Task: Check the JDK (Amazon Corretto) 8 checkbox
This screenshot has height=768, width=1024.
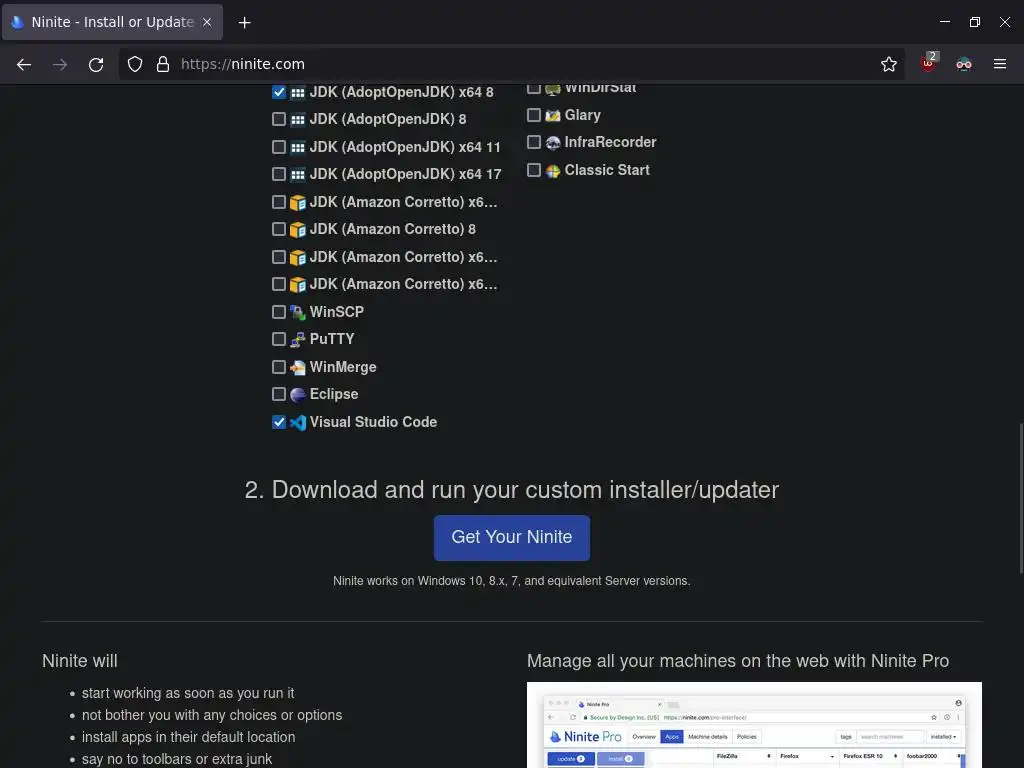Action: point(279,229)
